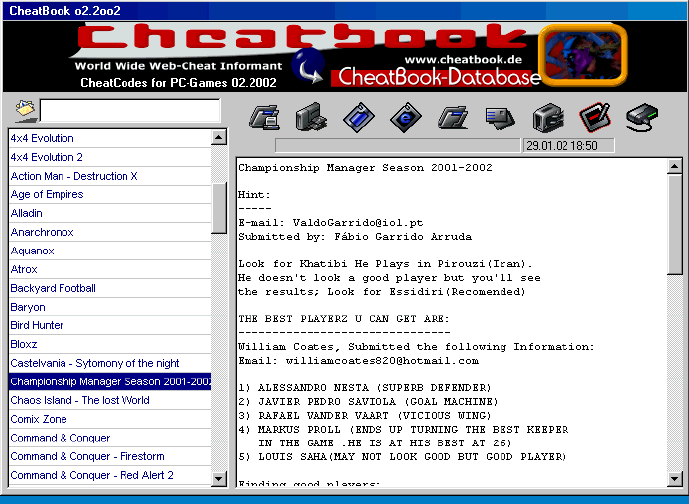The height and width of the screenshot is (504, 689).
Task: Select Atrox entry
Action: click(x=110, y=269)
